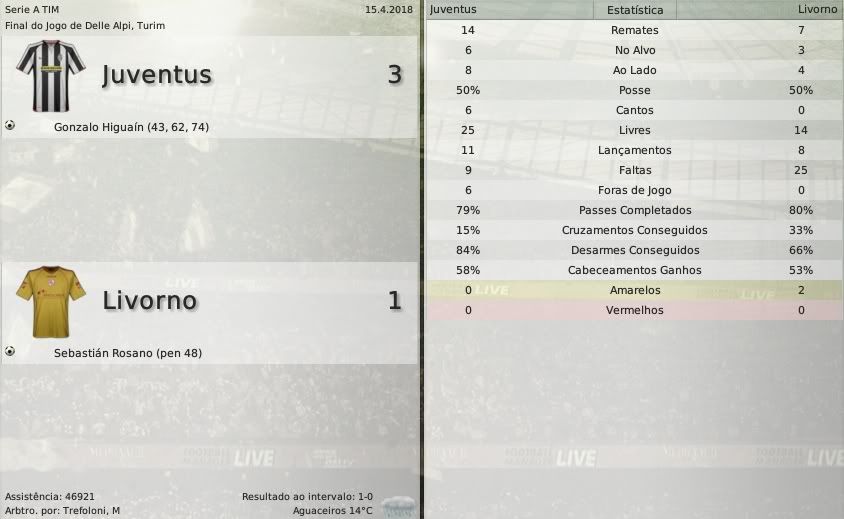Click the goal ball icon beside Rosano
Viewport: 844px width, 519px height.
point(10,351)
